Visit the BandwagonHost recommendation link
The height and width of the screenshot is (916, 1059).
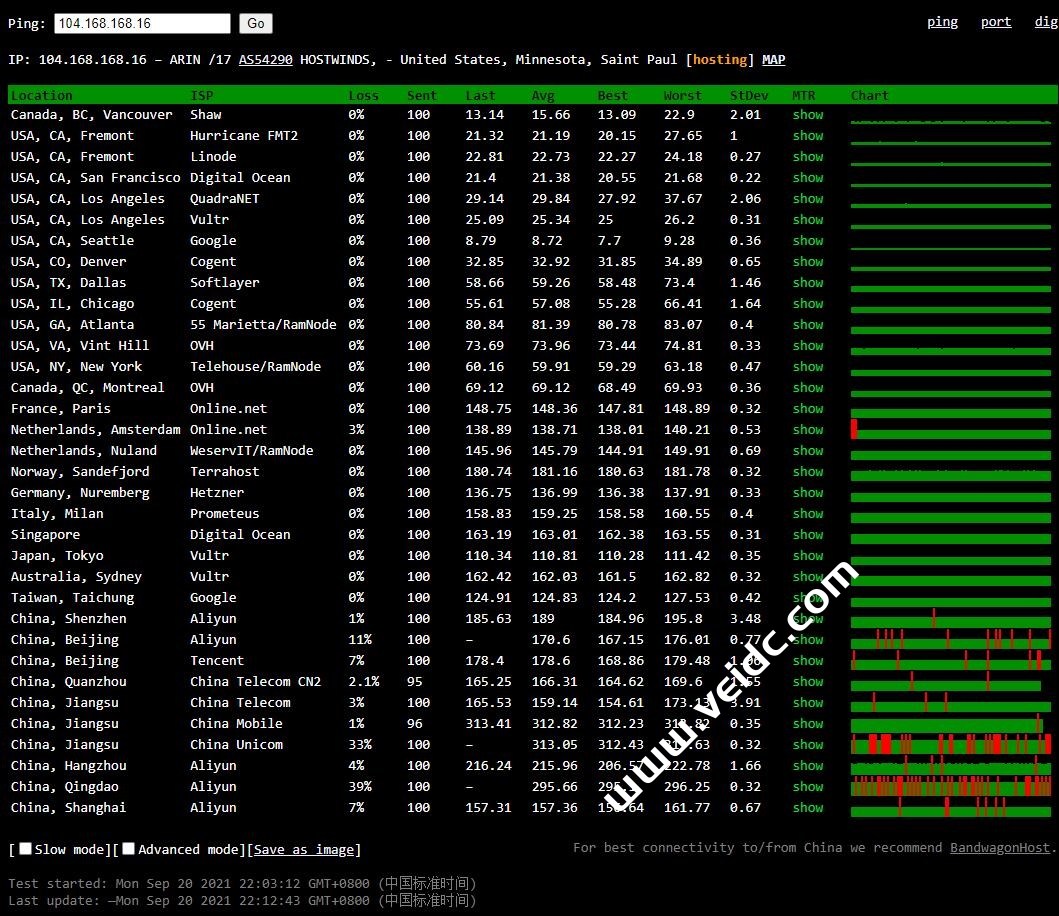click(x=999, y=848)
